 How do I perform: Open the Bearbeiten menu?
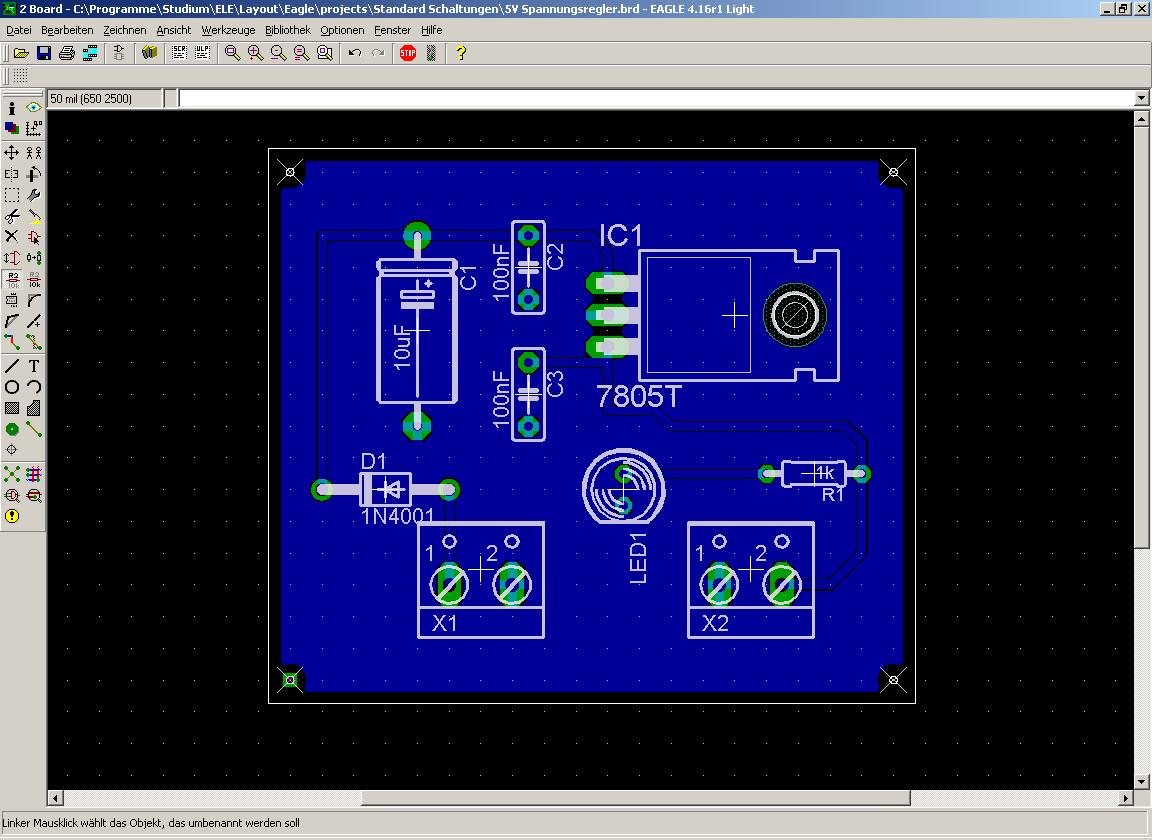pos(67,30)
